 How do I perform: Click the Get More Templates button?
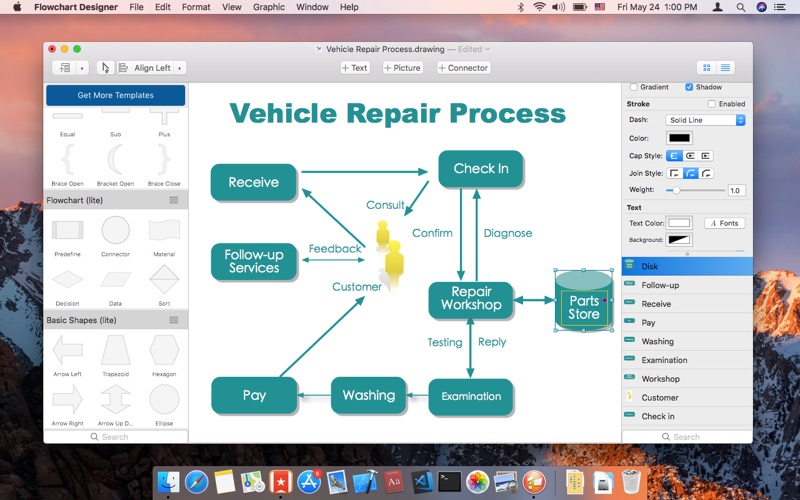[116, 95]
